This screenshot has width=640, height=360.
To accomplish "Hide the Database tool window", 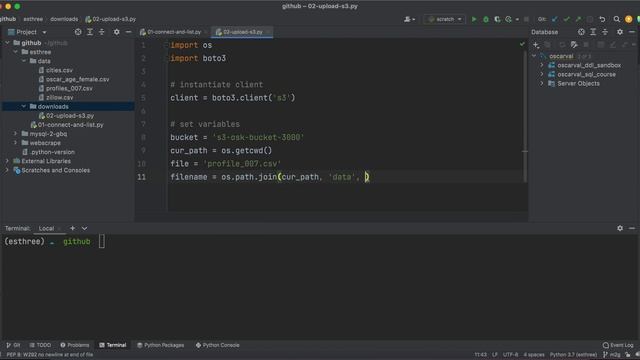I will point(632,32).
